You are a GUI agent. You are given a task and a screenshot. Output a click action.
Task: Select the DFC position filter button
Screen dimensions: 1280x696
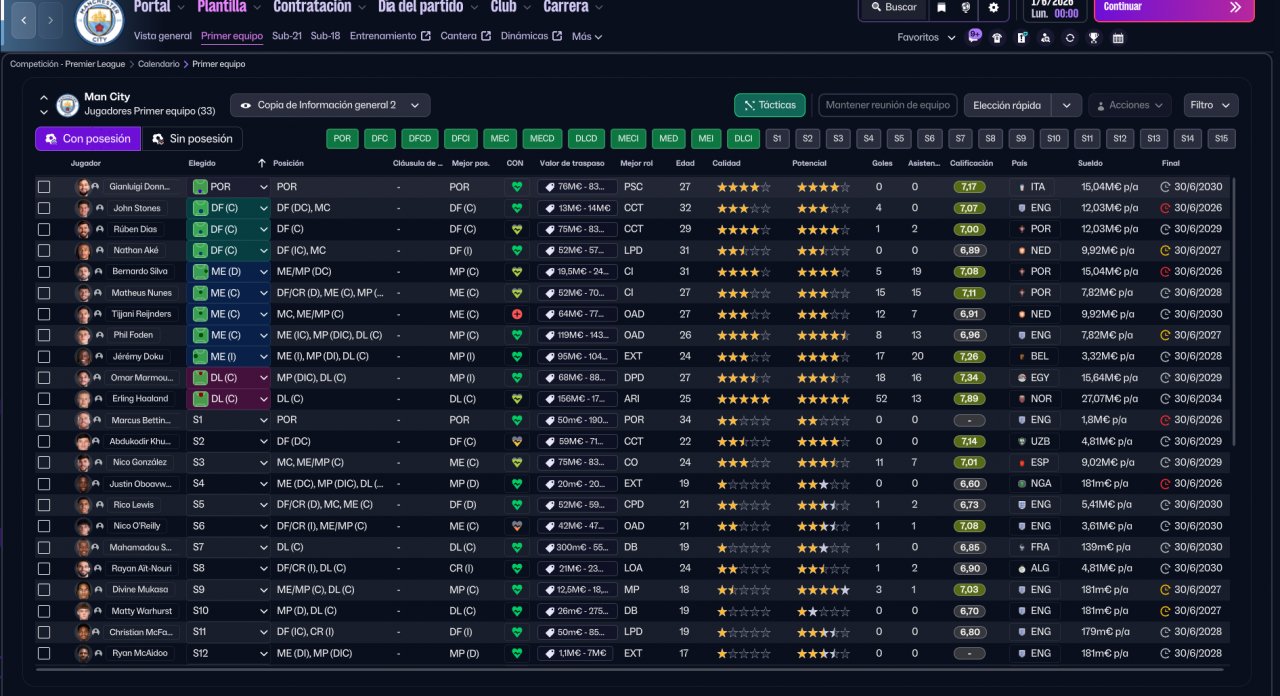(379, 139)
